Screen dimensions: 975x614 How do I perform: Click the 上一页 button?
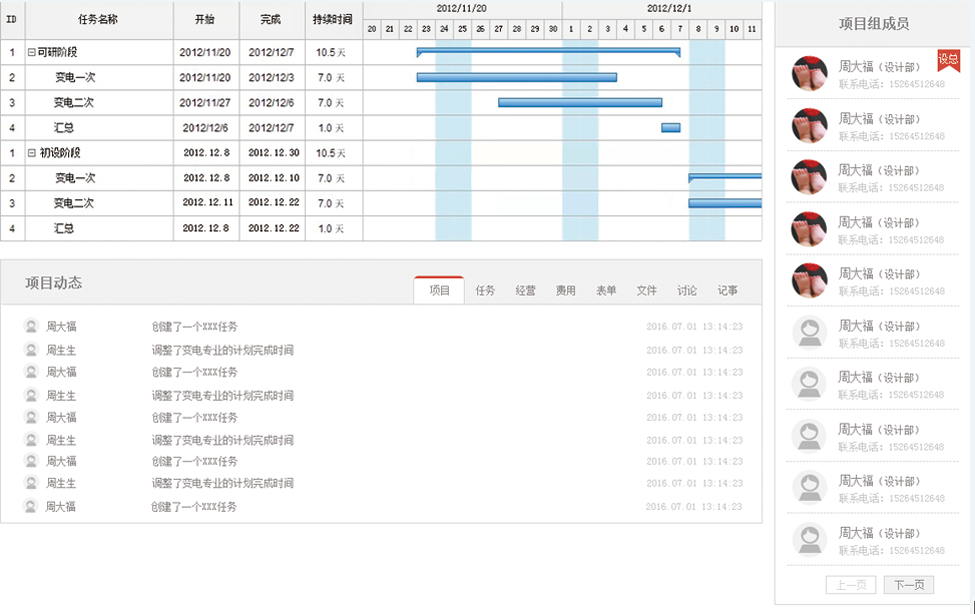click(851, 585)
